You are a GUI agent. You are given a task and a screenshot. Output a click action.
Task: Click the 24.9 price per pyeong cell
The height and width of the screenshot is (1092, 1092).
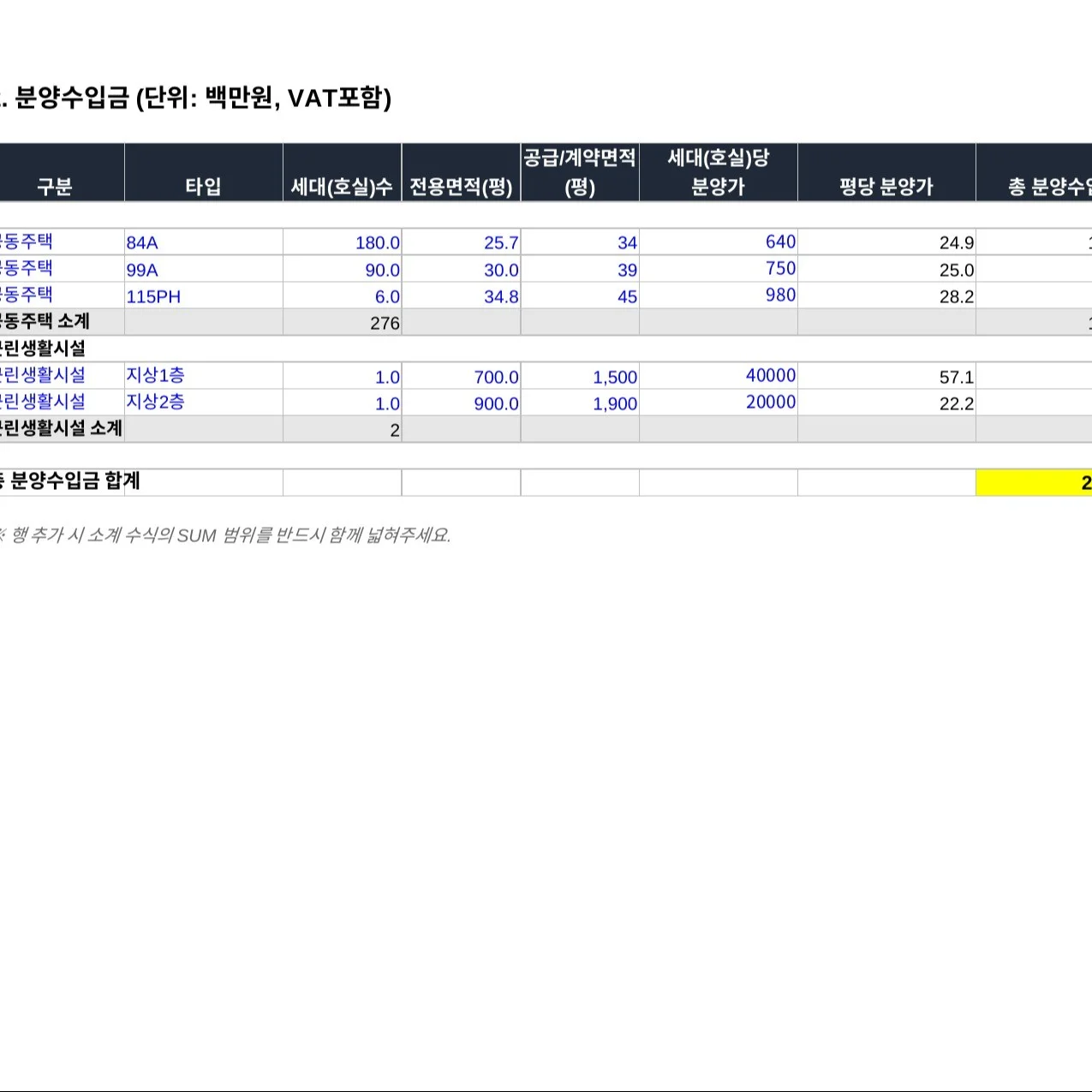click(x=886, y=242)
